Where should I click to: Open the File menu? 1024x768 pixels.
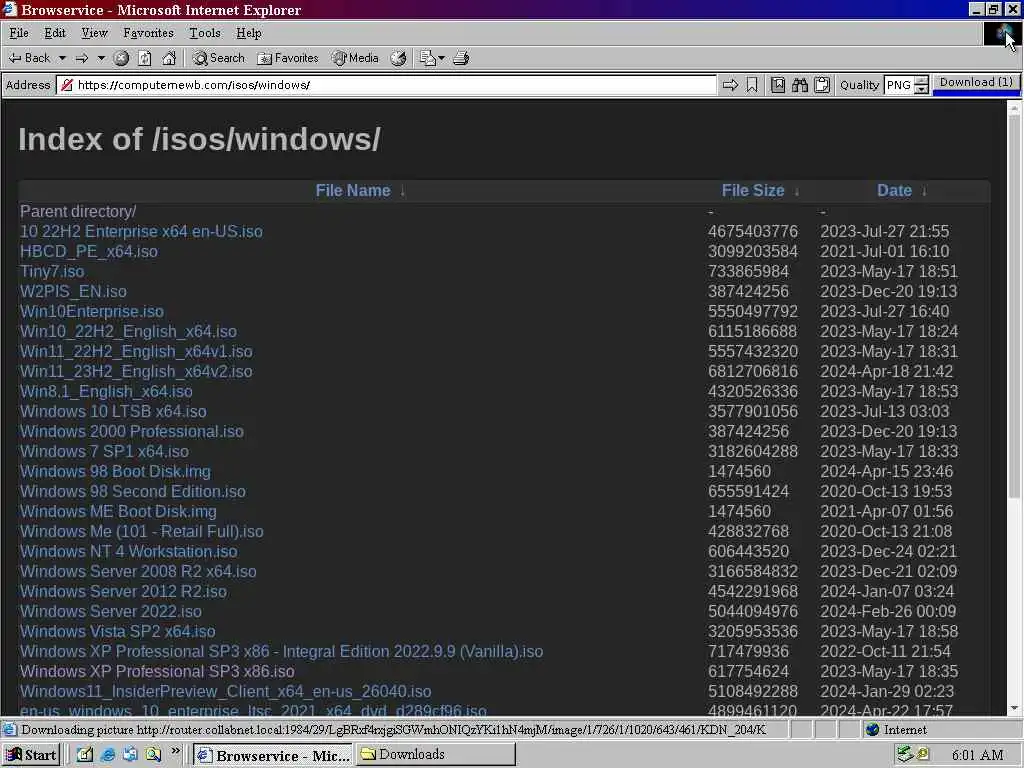[x=19, y=33]
